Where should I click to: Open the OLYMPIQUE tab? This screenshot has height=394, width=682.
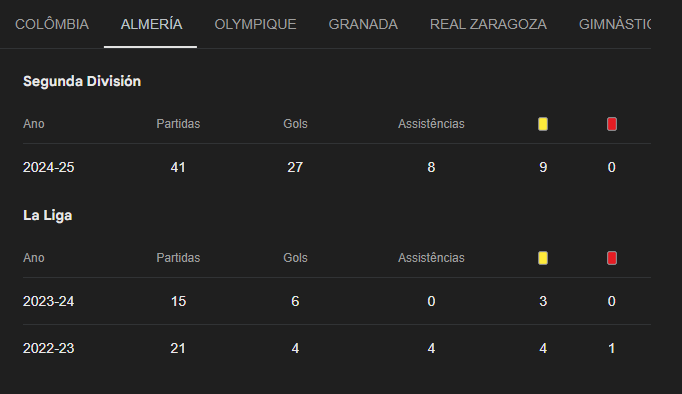(255, 24)
